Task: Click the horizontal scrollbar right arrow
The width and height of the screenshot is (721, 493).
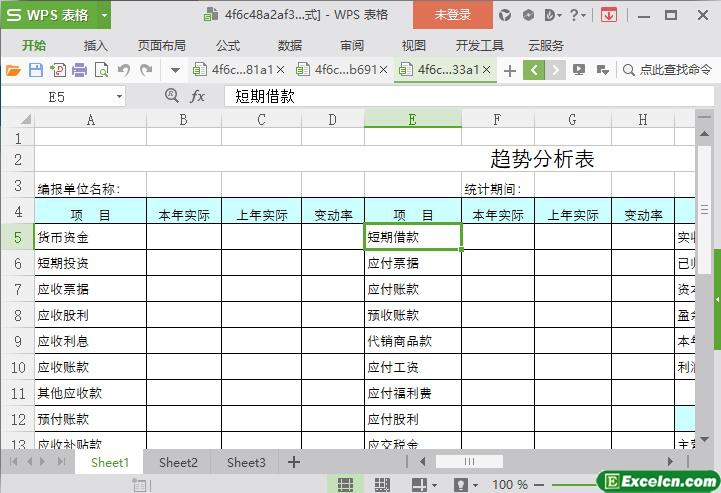Action: 670,461
